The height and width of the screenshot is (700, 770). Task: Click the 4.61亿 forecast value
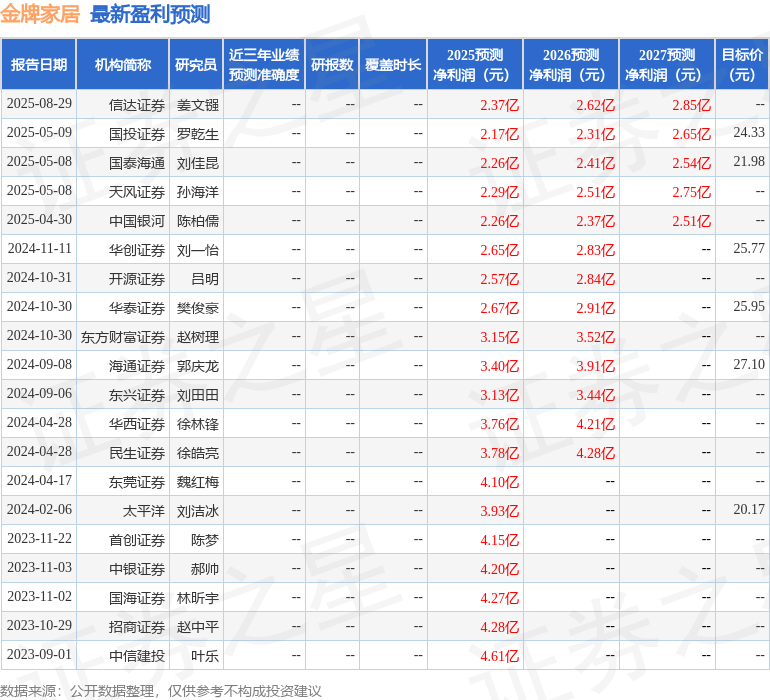point(499,656)
